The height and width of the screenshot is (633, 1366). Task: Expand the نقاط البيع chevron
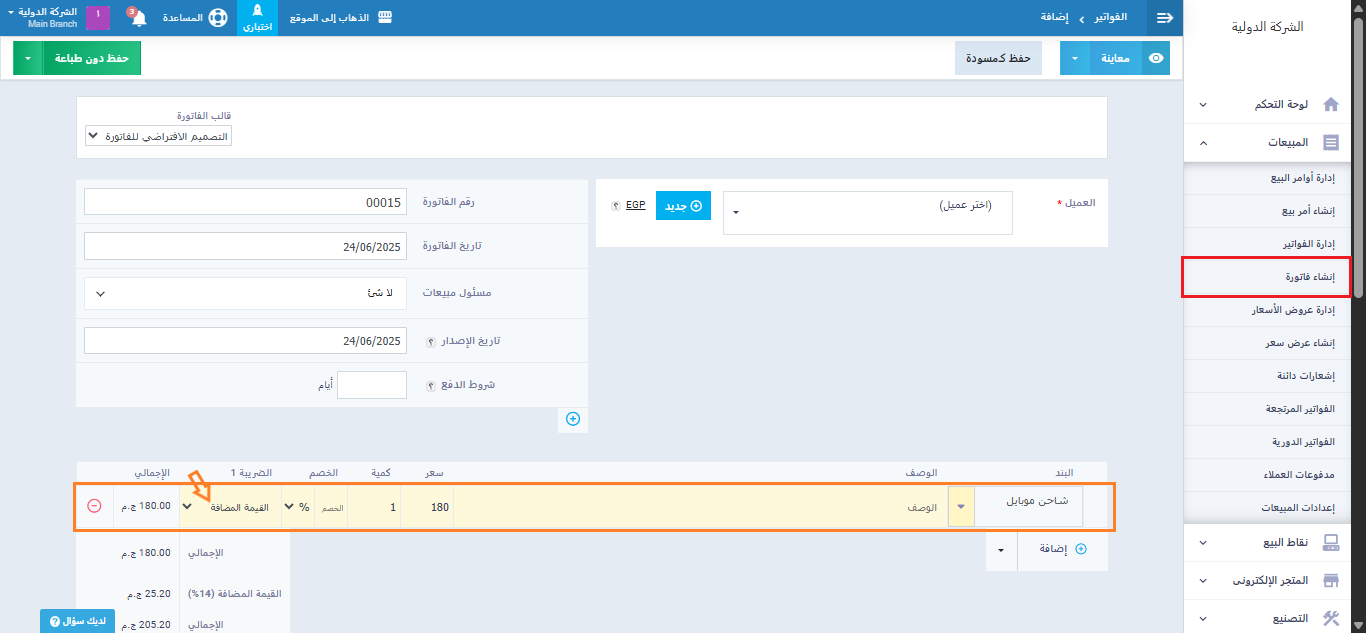[x=1203, y=543]
